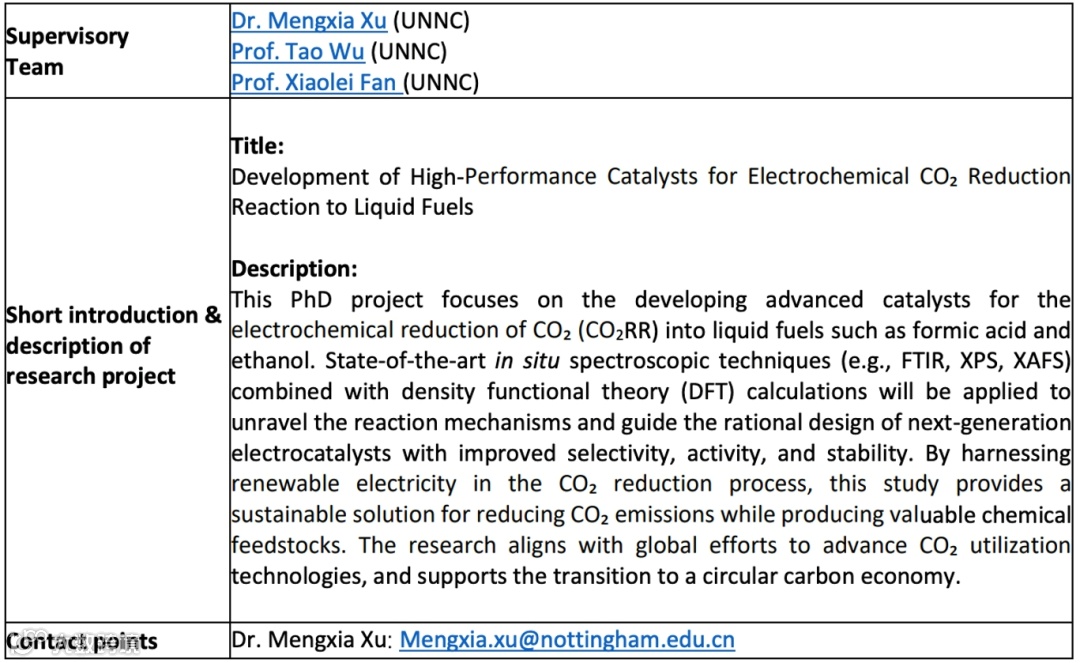Click the Mengxia.xu@nottingham.edu.cn email link
1080x663 pixels.
(x=567, y=639)
